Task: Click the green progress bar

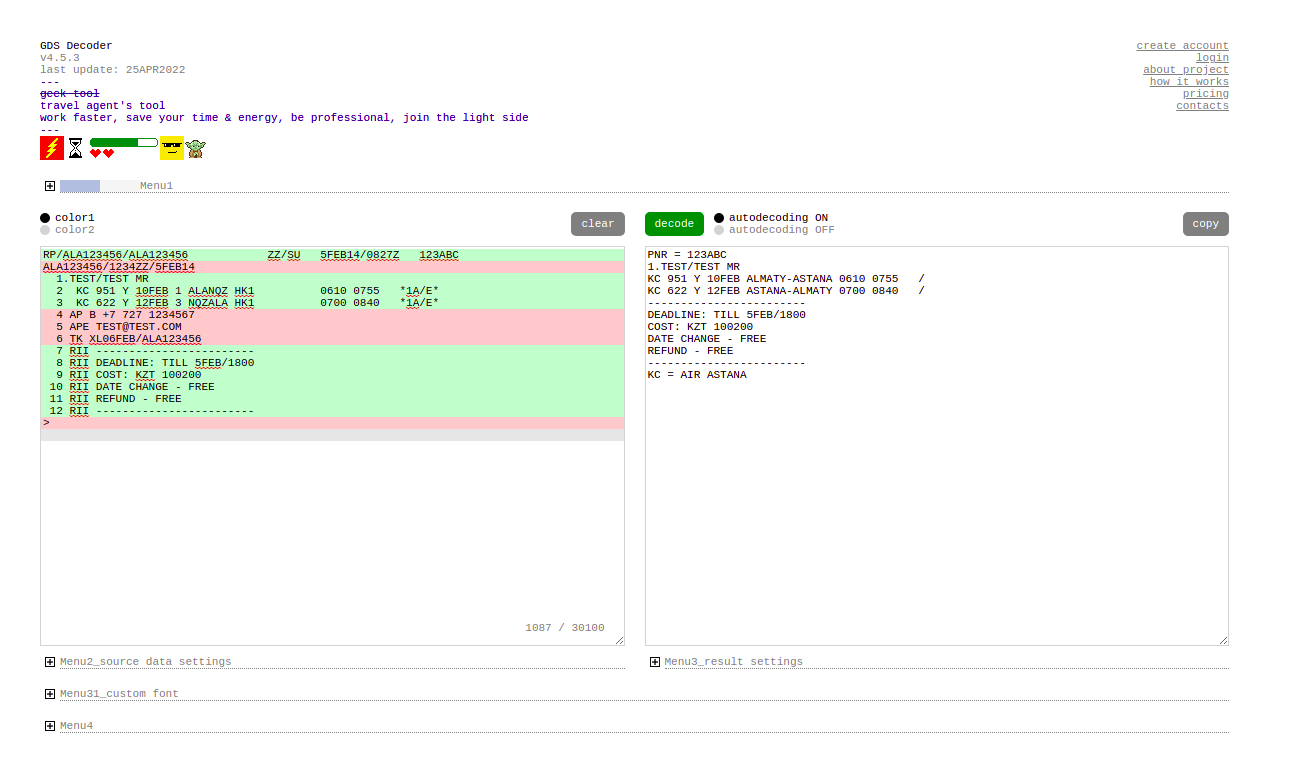Action: (x=122, y=142)
